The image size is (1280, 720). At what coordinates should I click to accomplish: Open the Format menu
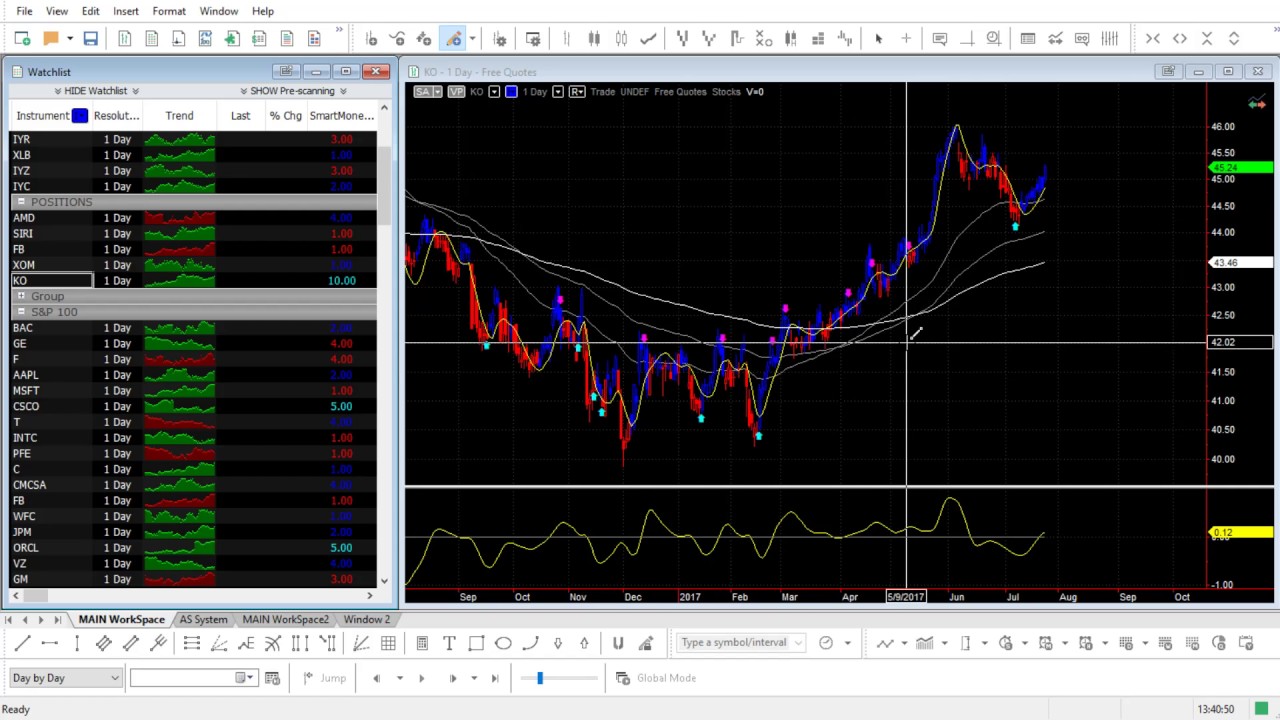point(169,11)
